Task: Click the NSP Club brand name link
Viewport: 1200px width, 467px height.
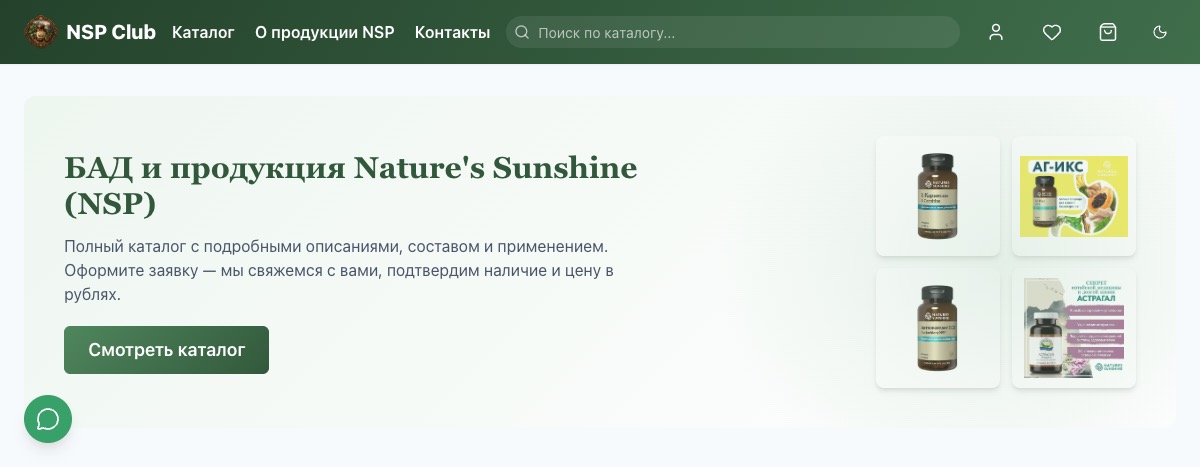Action: pos(111,32)
